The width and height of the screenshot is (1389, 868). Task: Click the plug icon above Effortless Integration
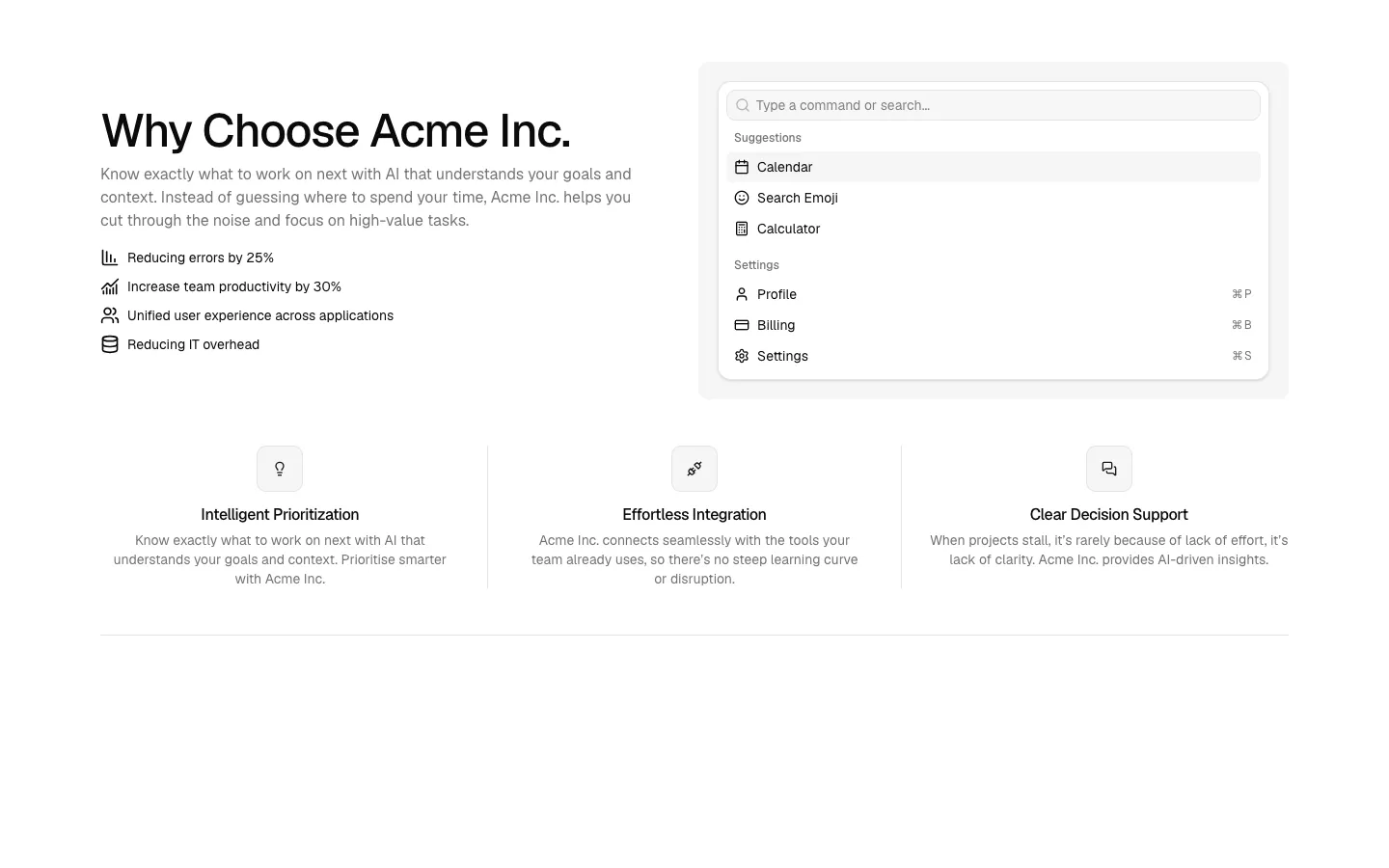click(694, 469)
